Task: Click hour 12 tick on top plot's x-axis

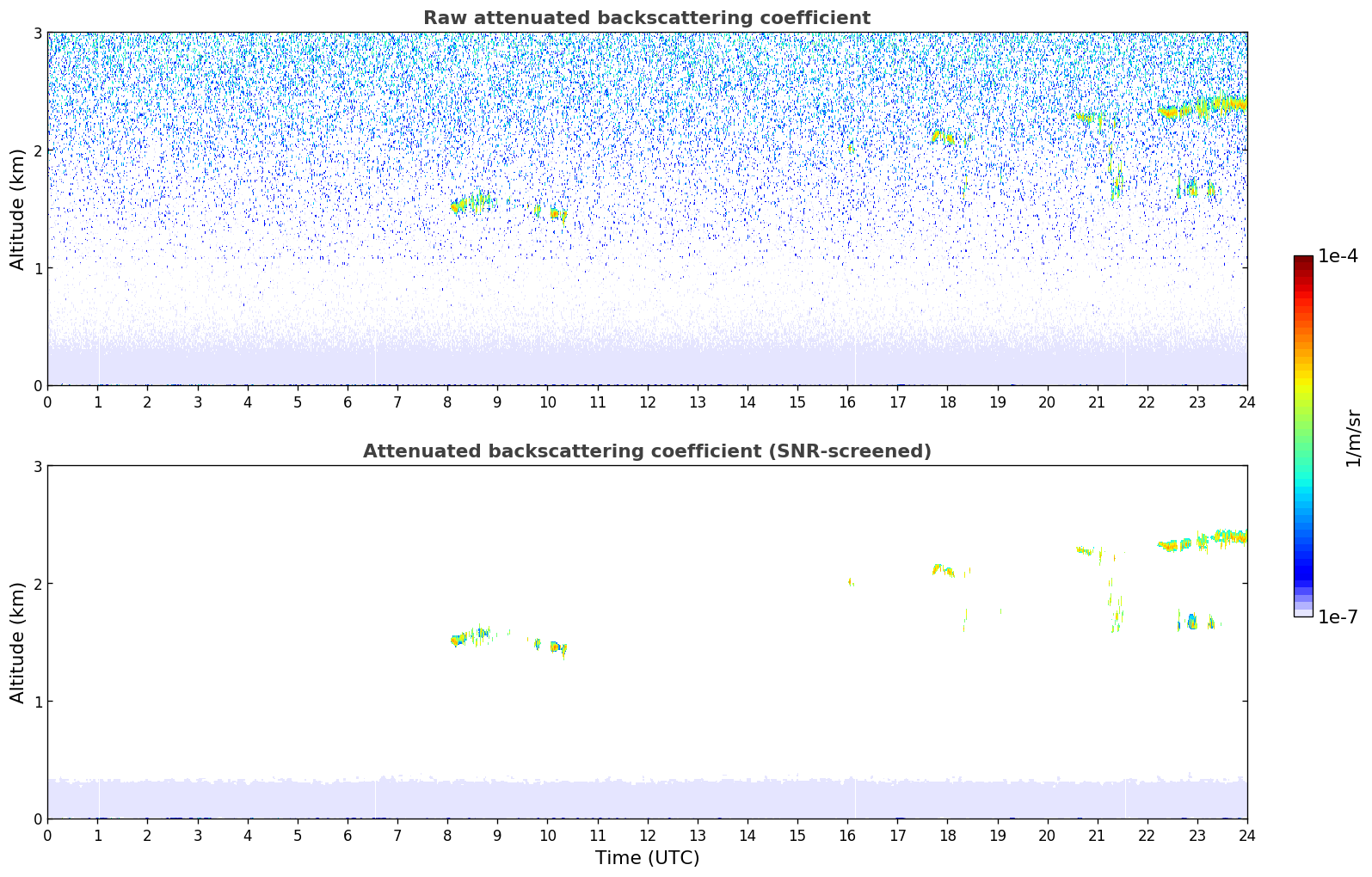Action: coord(647,402)
